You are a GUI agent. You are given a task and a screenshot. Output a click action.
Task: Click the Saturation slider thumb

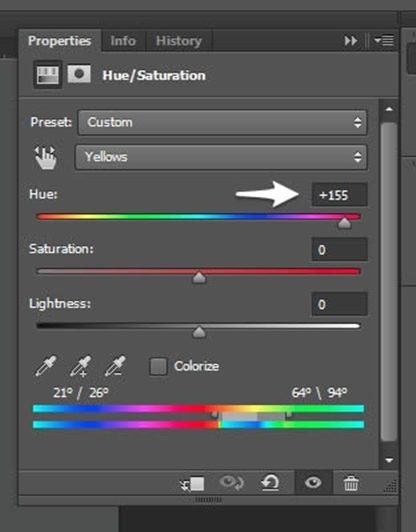pos(199,278)
